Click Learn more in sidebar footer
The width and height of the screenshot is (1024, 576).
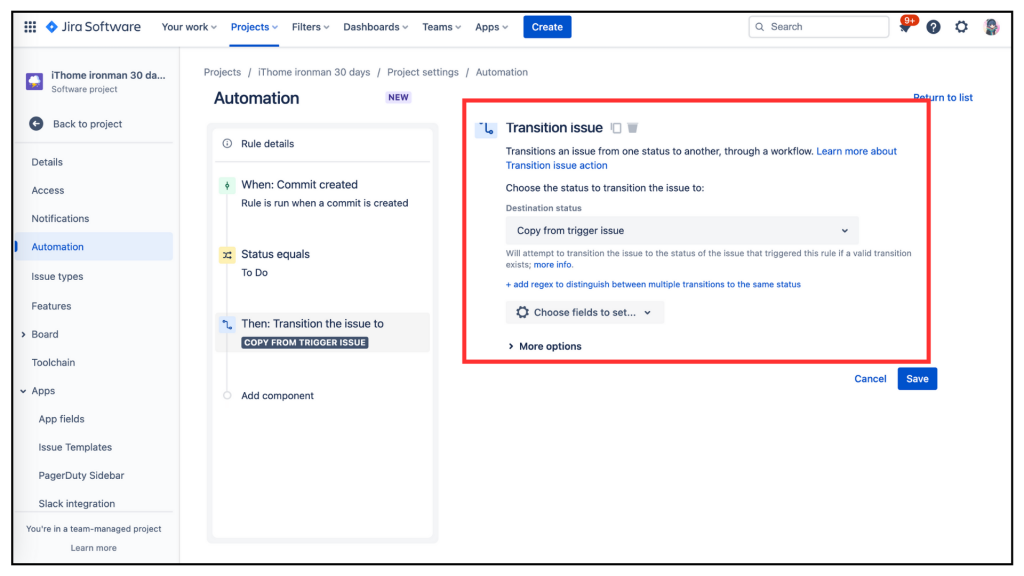pyautogui.click(x=93, y=548)
